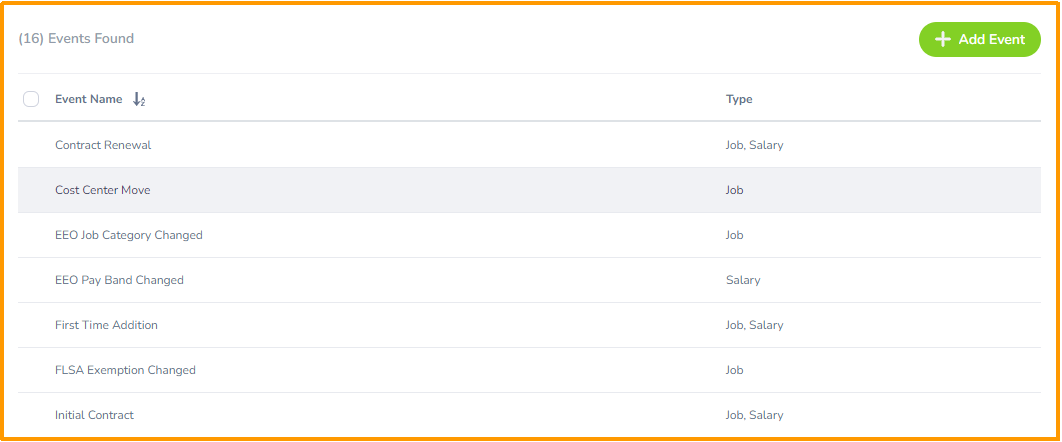Select the First Time Addition event
This screenshot has width=1062, height=442.
tap(106, 325)
